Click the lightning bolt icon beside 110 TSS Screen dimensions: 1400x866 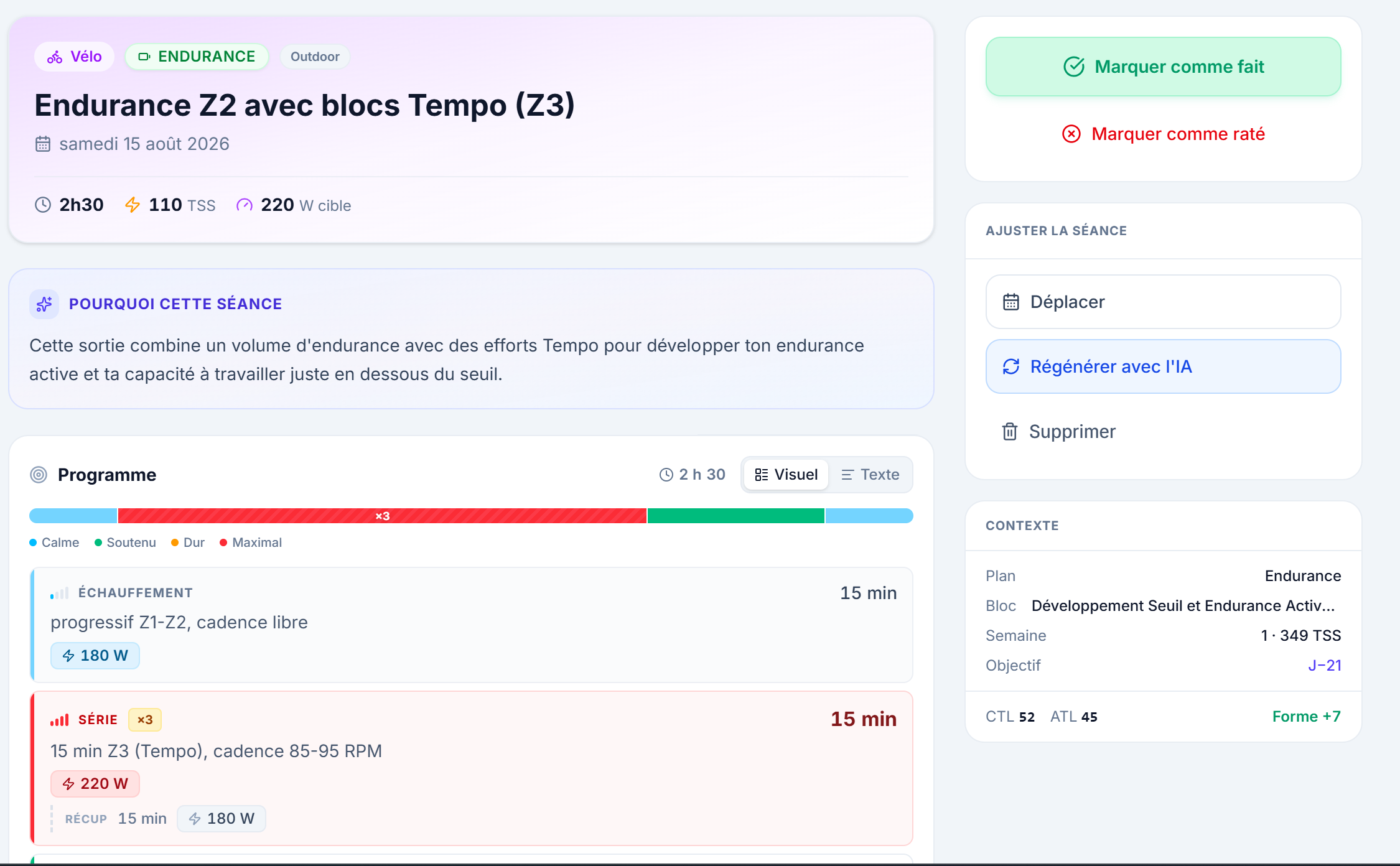(x=133, y=205)
